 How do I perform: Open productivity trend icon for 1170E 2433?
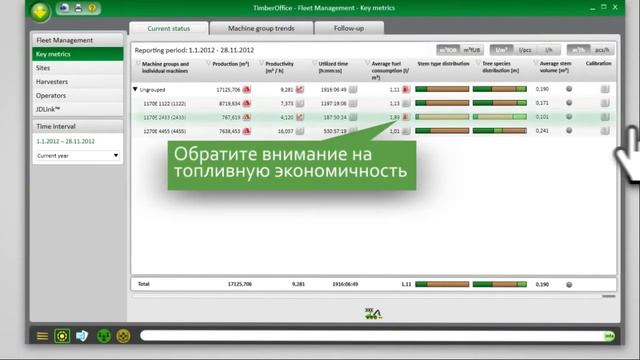pos(300,117)
